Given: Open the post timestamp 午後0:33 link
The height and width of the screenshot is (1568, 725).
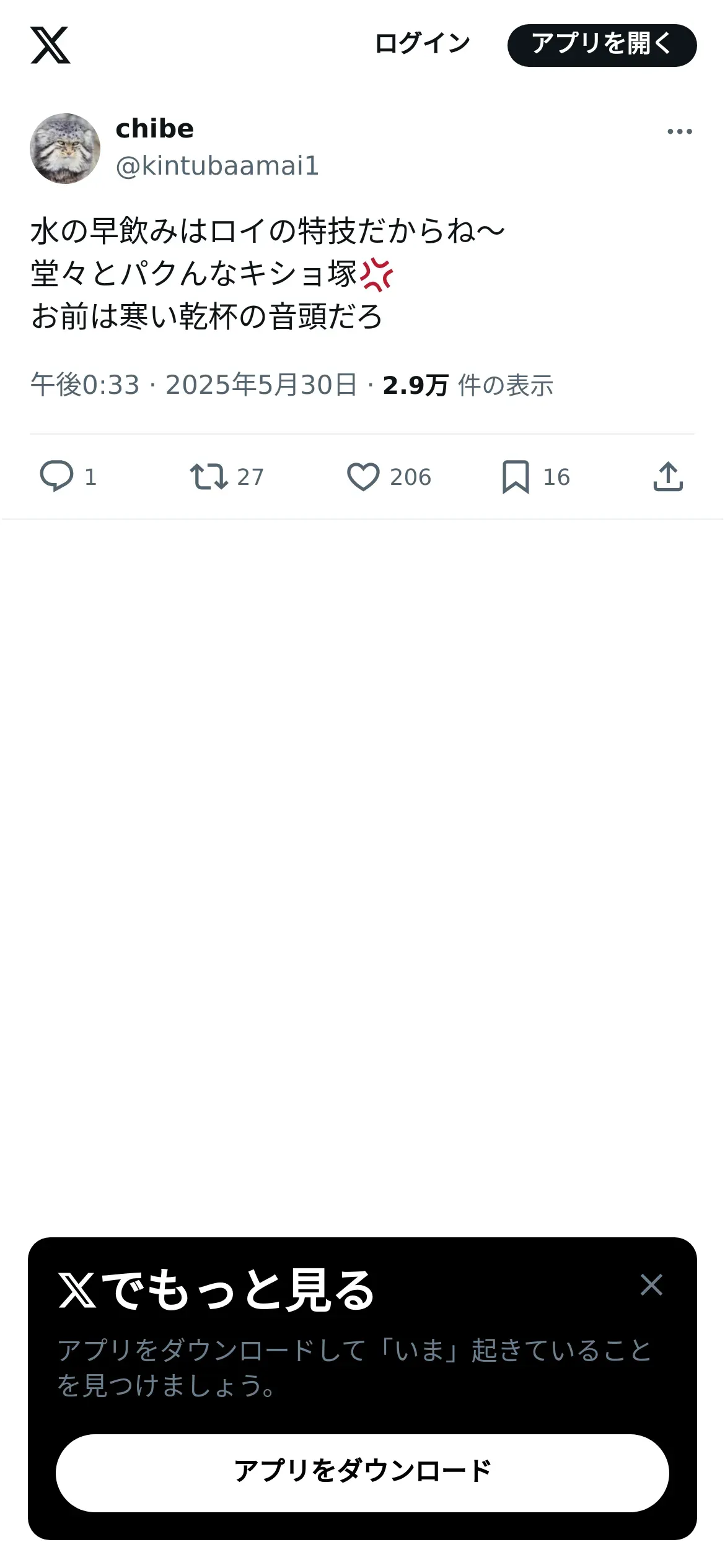Looking at the screenshot, I should (x=85, y=385).
